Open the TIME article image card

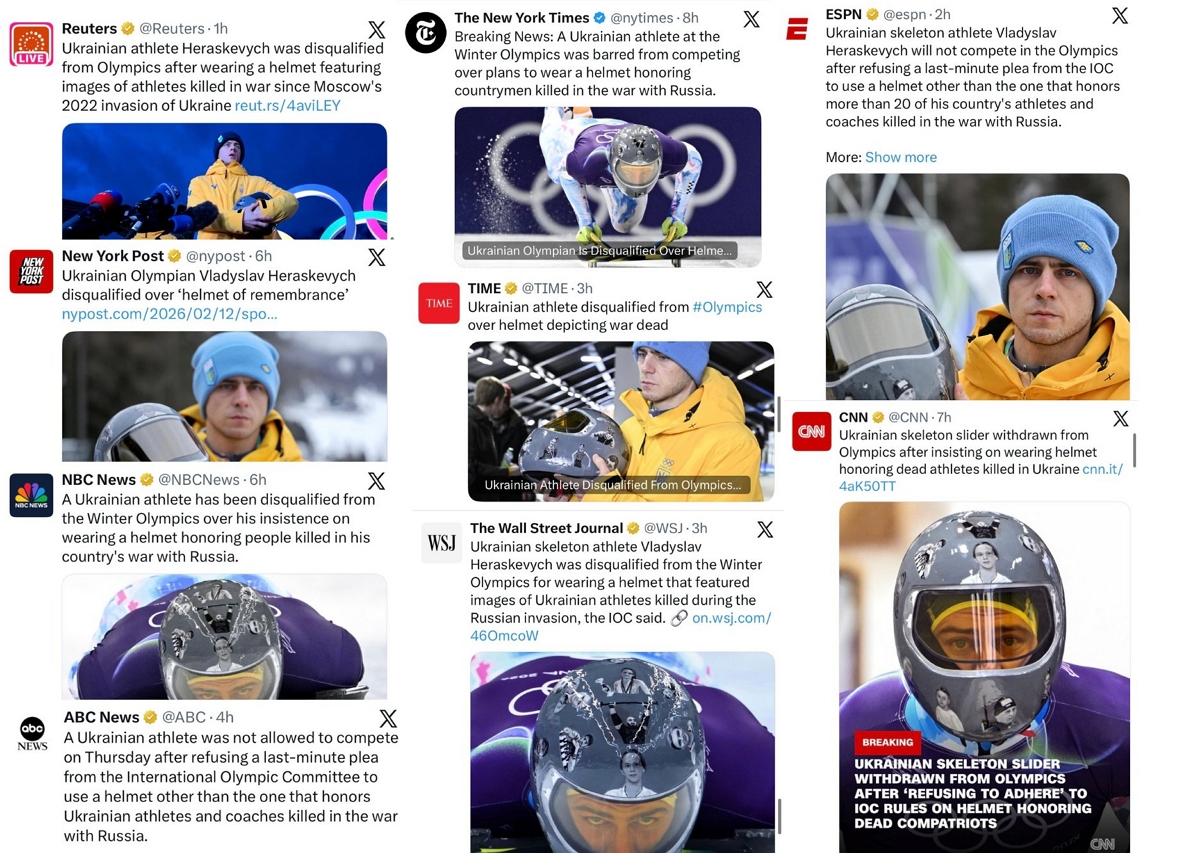[x=620, y=421]
